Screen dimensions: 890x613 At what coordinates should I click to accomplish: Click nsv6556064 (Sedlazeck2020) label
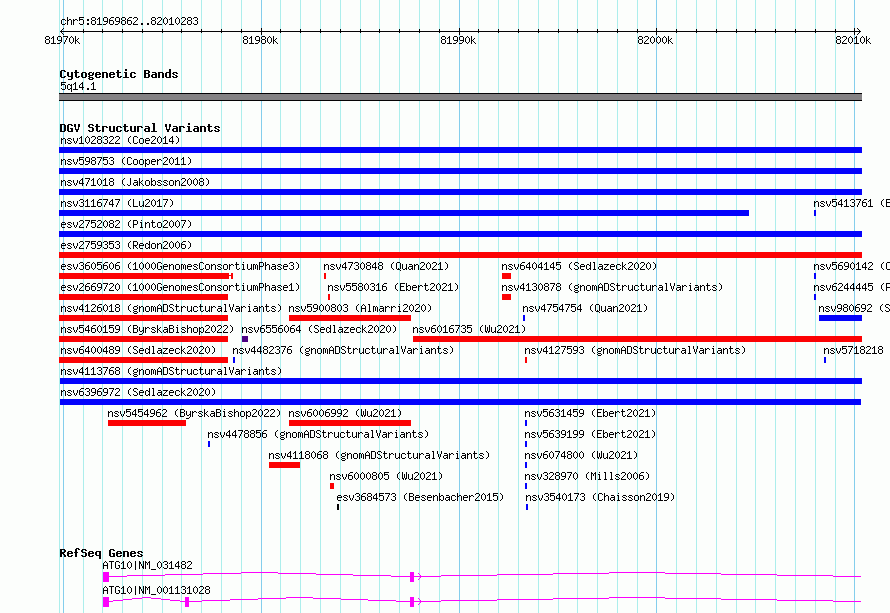point(319,329)
